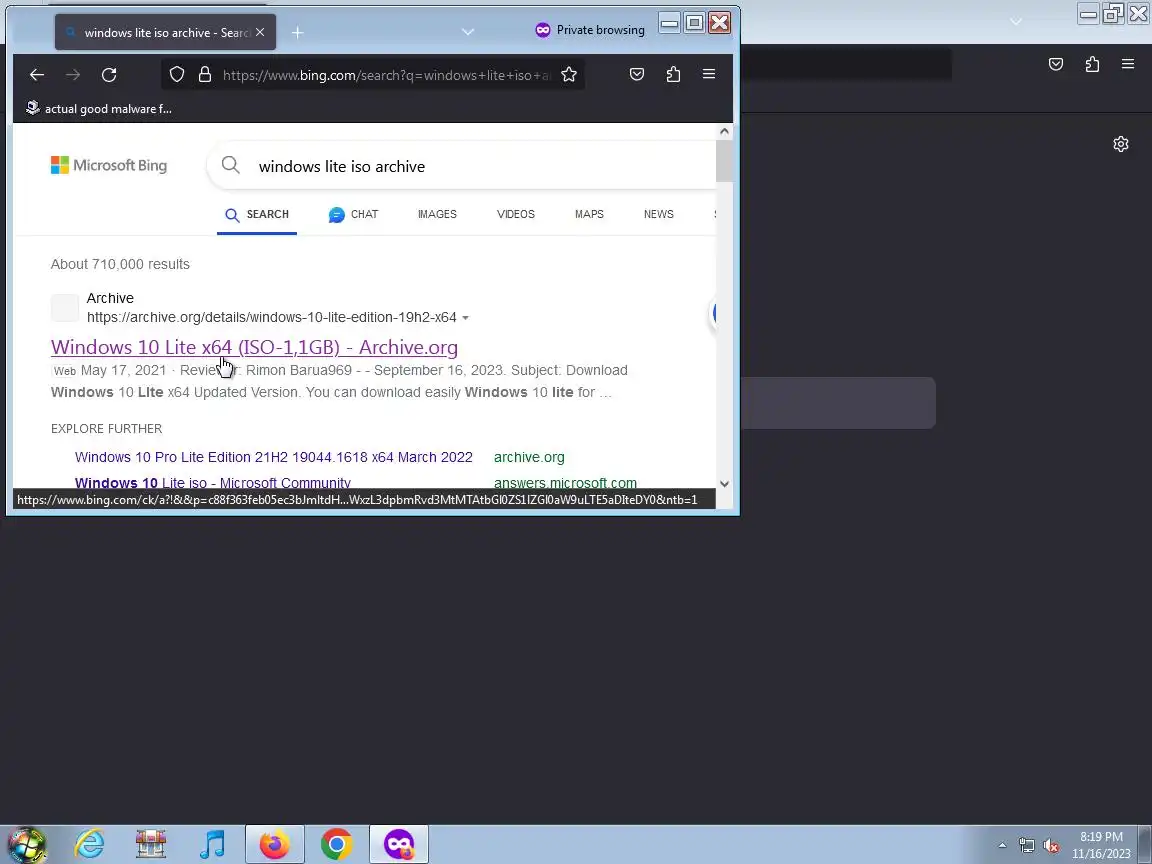Click the site padlock icon
Viewport: 1152px width, 864px height.
[x=205, y=74]
